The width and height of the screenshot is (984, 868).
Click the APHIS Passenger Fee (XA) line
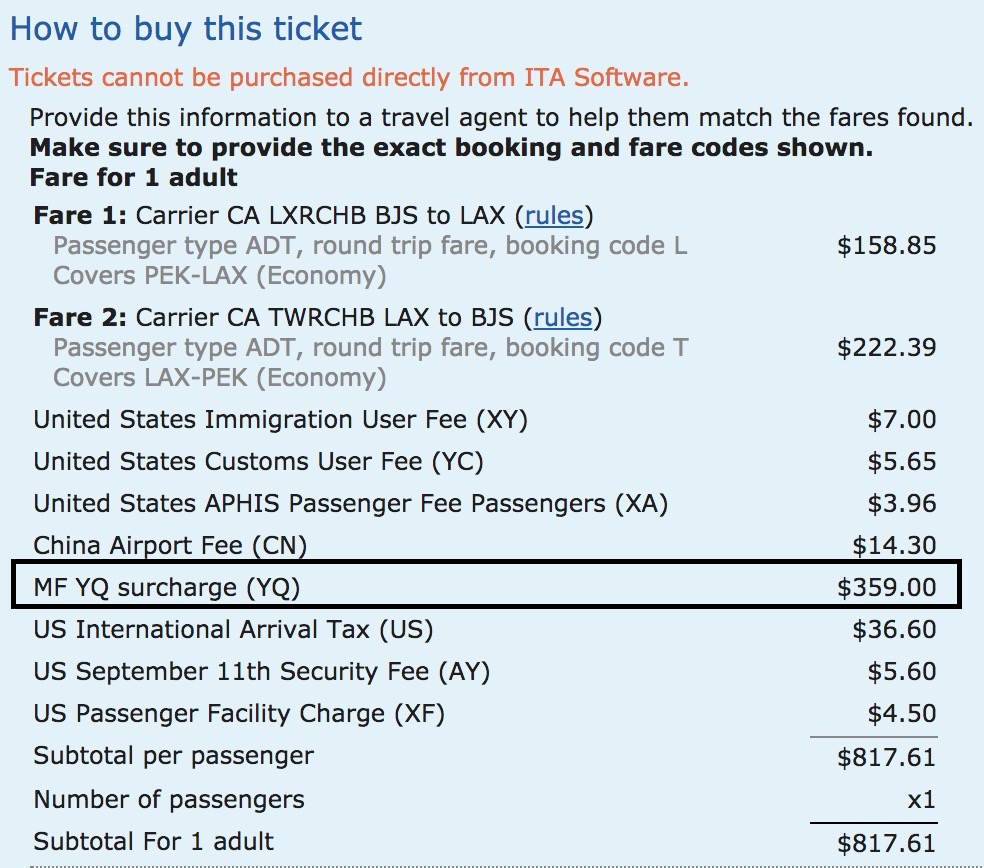coord(350,504)
